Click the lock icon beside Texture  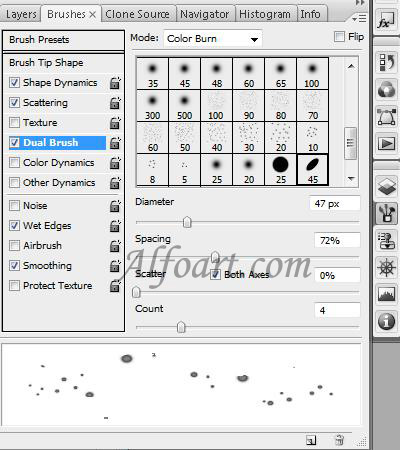[x=115, y=123]
